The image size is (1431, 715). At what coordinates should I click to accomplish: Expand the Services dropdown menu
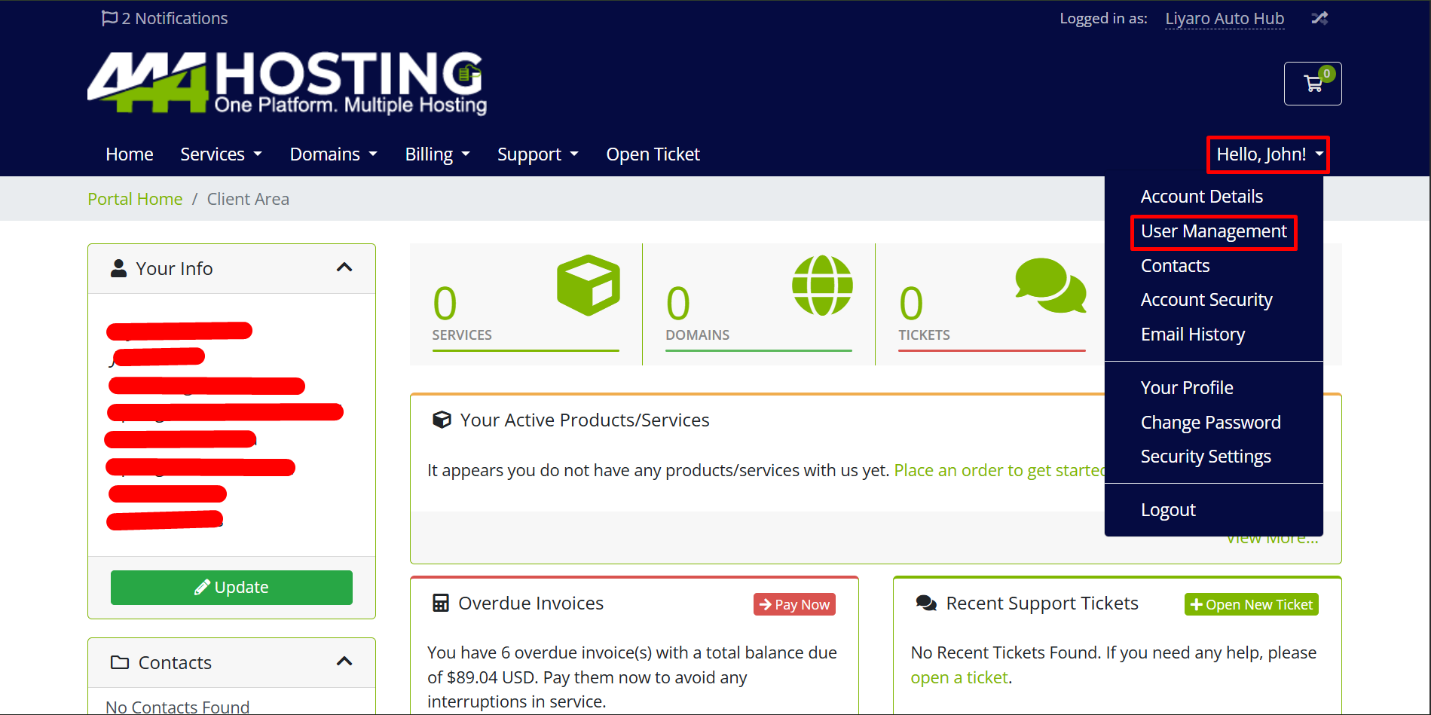221,154
